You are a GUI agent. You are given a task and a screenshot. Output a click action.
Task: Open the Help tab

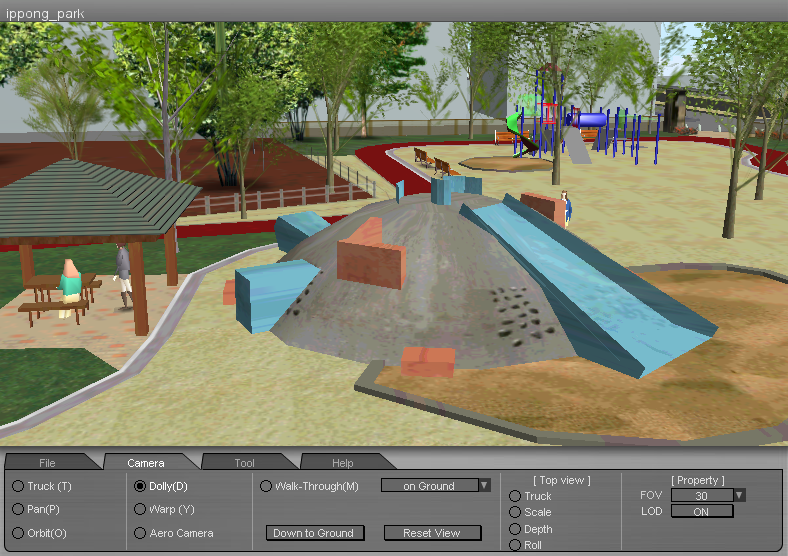pos(343,462)
